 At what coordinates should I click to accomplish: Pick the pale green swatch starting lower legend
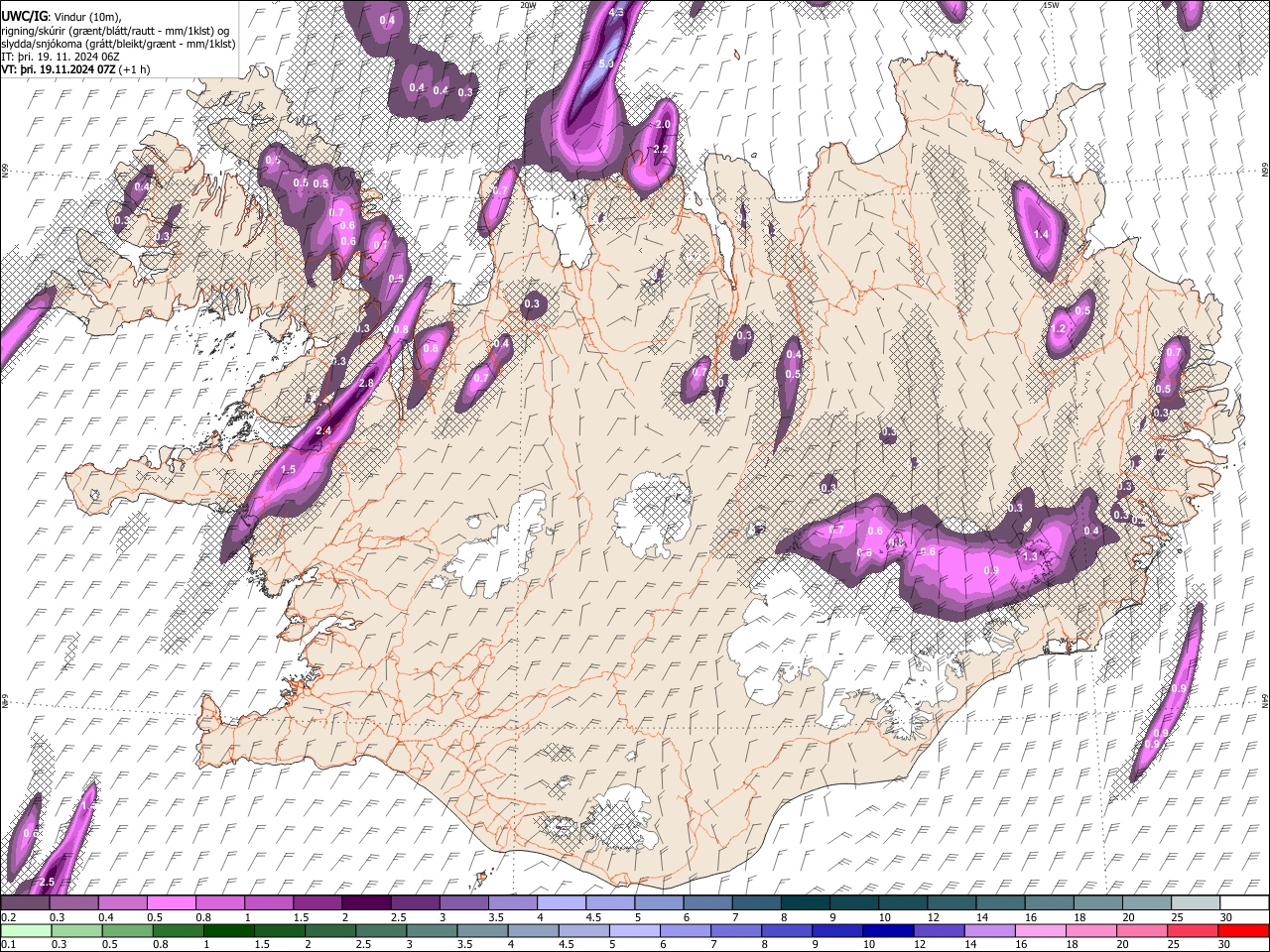tap(26, 929)
